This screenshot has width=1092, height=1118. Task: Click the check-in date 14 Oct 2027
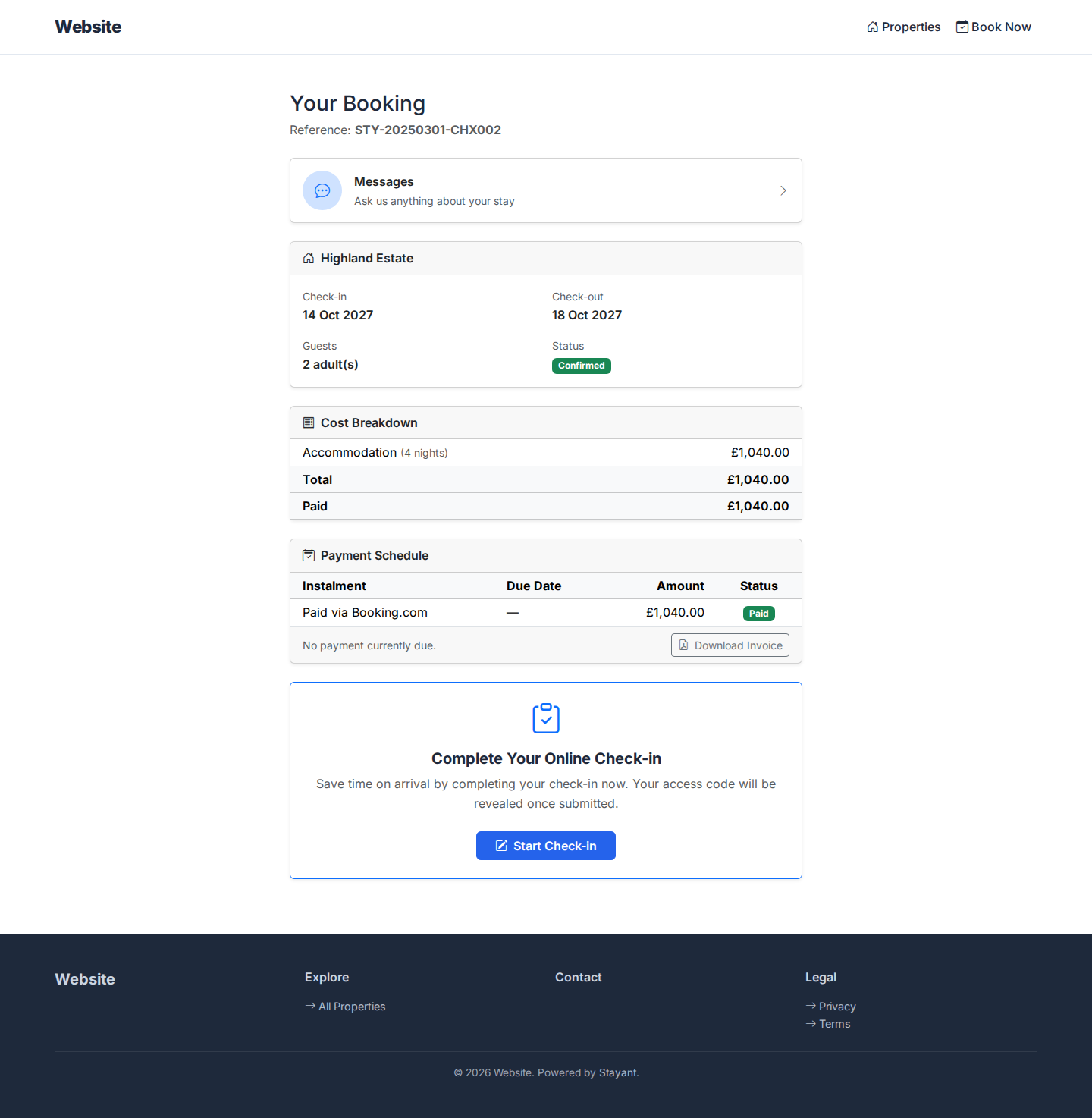pos(338,315)
